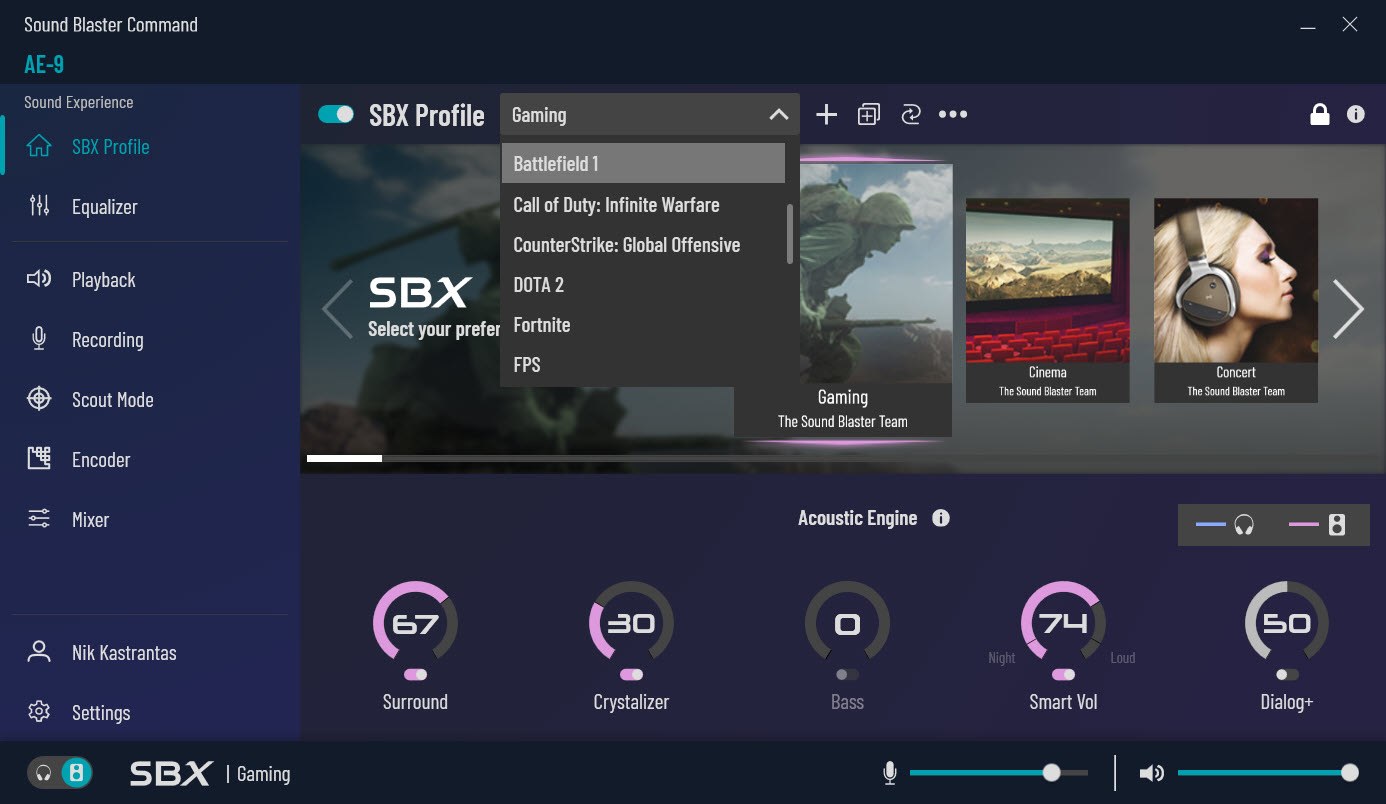This screenshot has height=804, width=1386.
Task: Enable the Dialog+ switch
Action: click(1287, 675)
